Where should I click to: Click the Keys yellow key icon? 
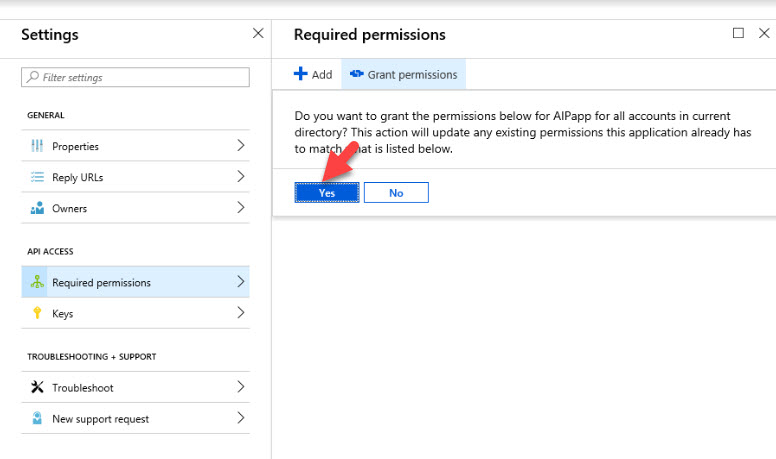coord(37,312)
